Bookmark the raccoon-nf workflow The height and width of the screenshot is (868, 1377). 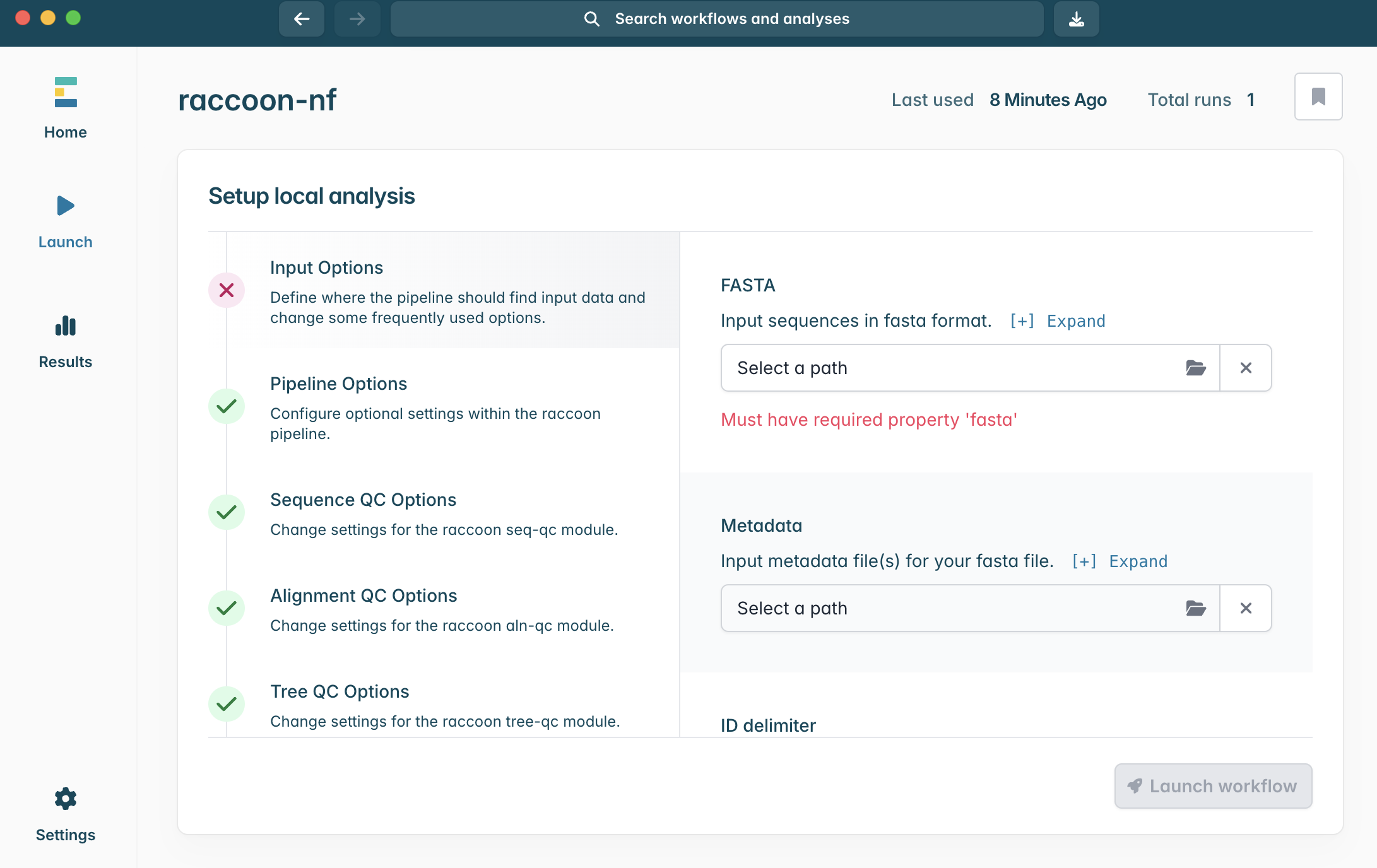(1318, 97)
